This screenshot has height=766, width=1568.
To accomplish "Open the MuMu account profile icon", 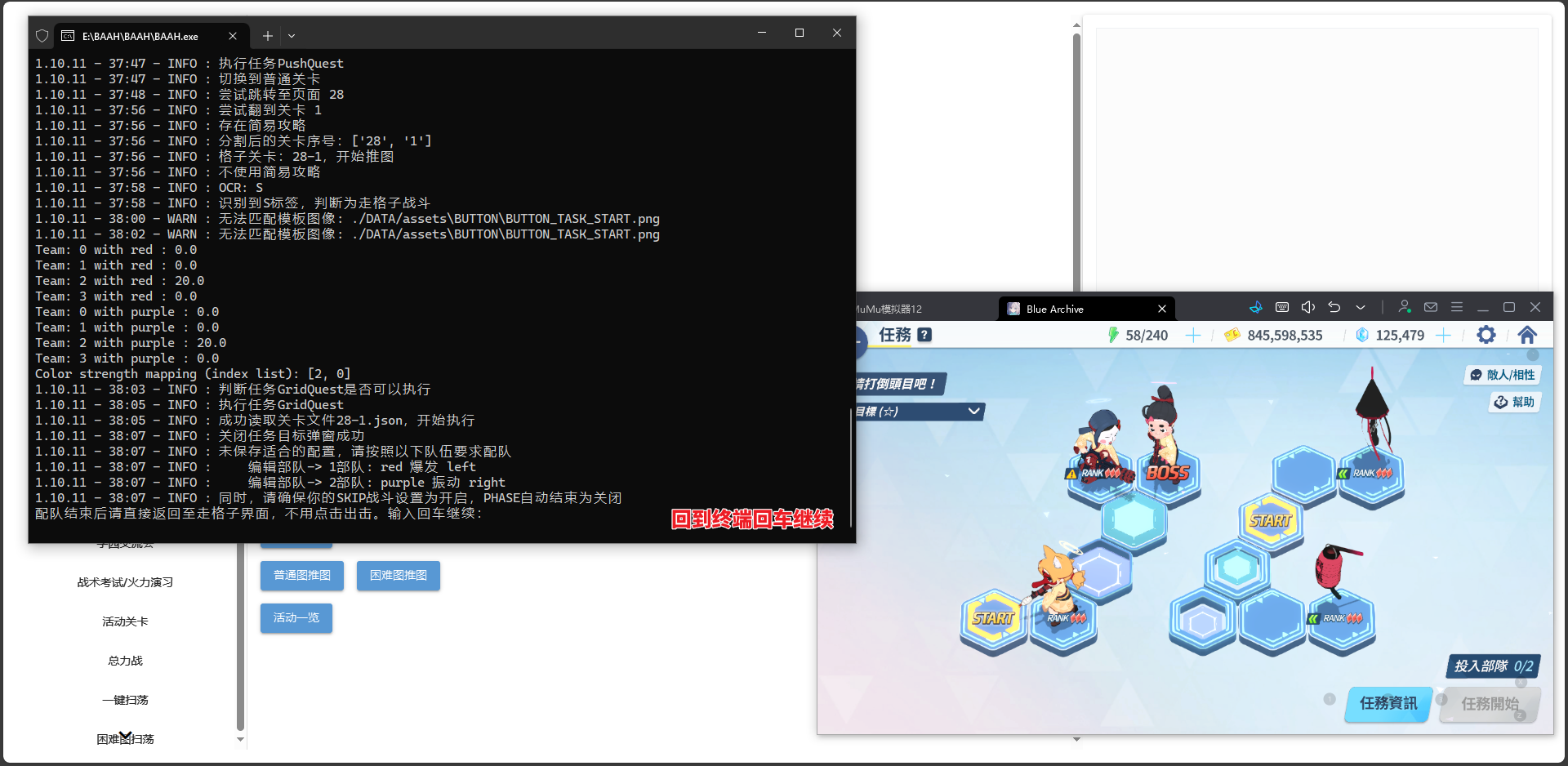I will tap(1405, 307).
